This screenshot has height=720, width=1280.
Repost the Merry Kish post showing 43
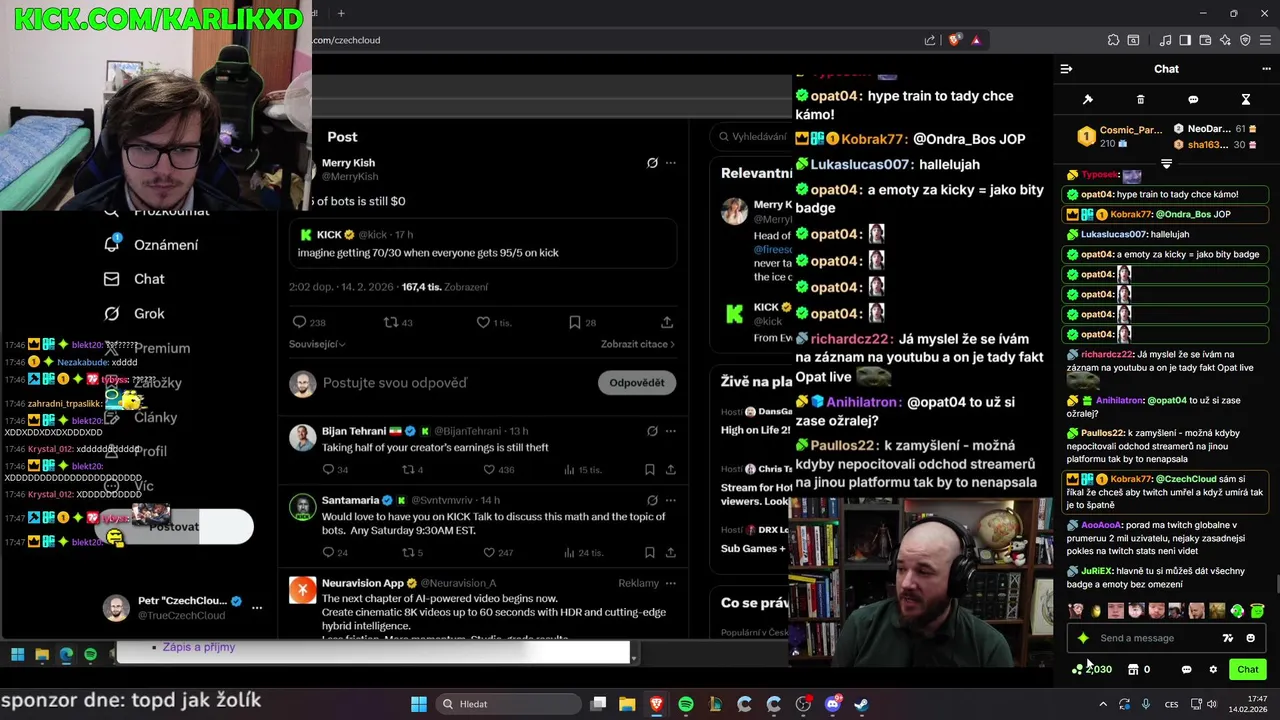click(398, 322)
